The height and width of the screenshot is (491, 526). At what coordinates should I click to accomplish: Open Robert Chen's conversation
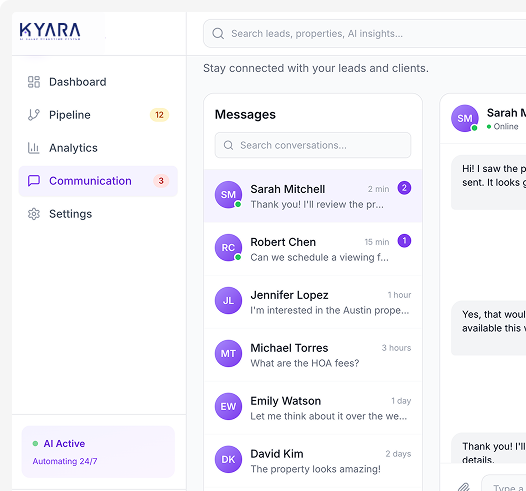coord(313,249)
